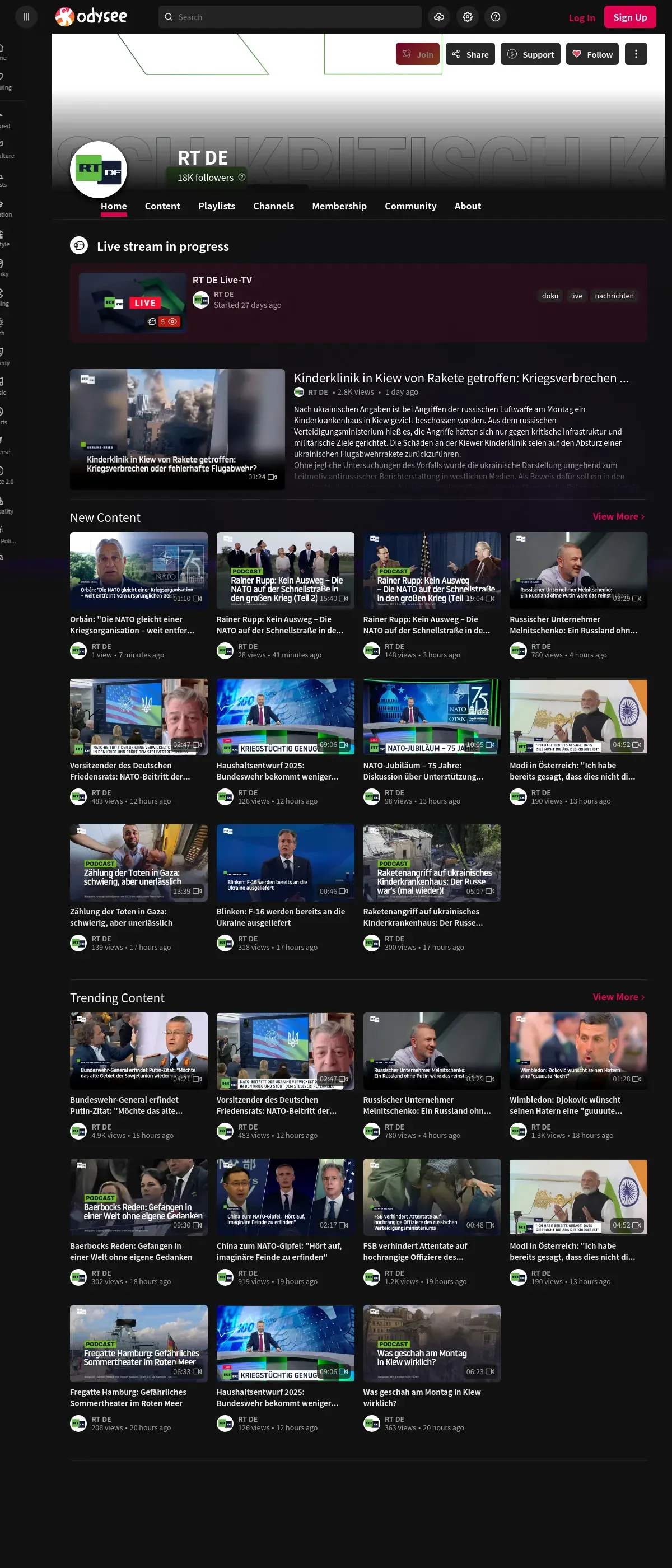The width and height of the screenshot is (672, 1568).
Task: Open the Membership tab
Action: tap(339, 206)
